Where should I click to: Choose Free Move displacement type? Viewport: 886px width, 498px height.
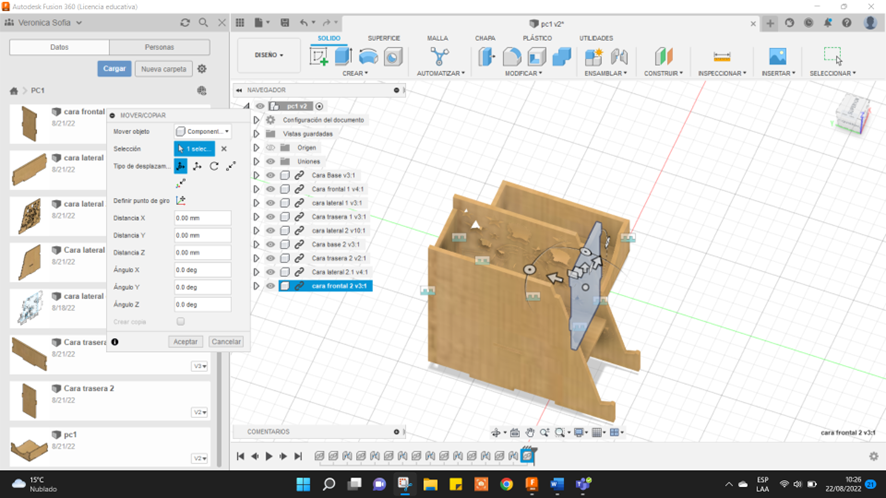180,166
